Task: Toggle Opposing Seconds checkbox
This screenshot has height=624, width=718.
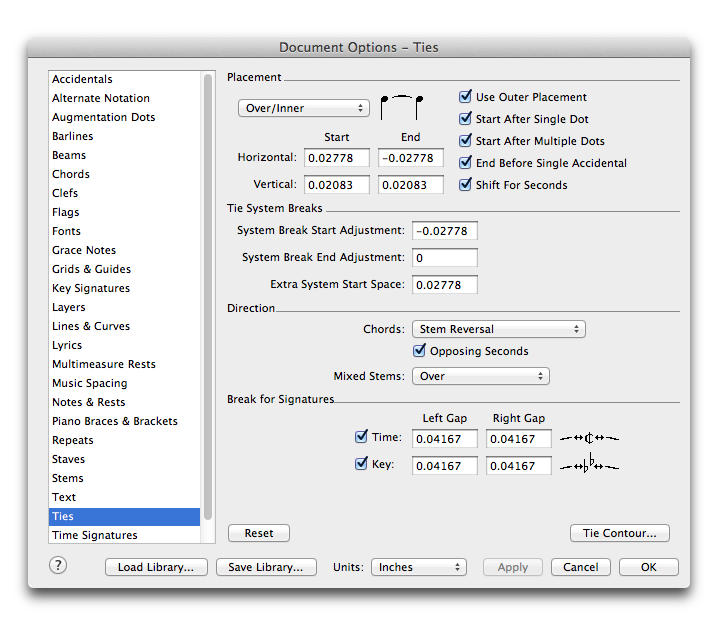Action: pyautogui.click(x=419, y=351)
